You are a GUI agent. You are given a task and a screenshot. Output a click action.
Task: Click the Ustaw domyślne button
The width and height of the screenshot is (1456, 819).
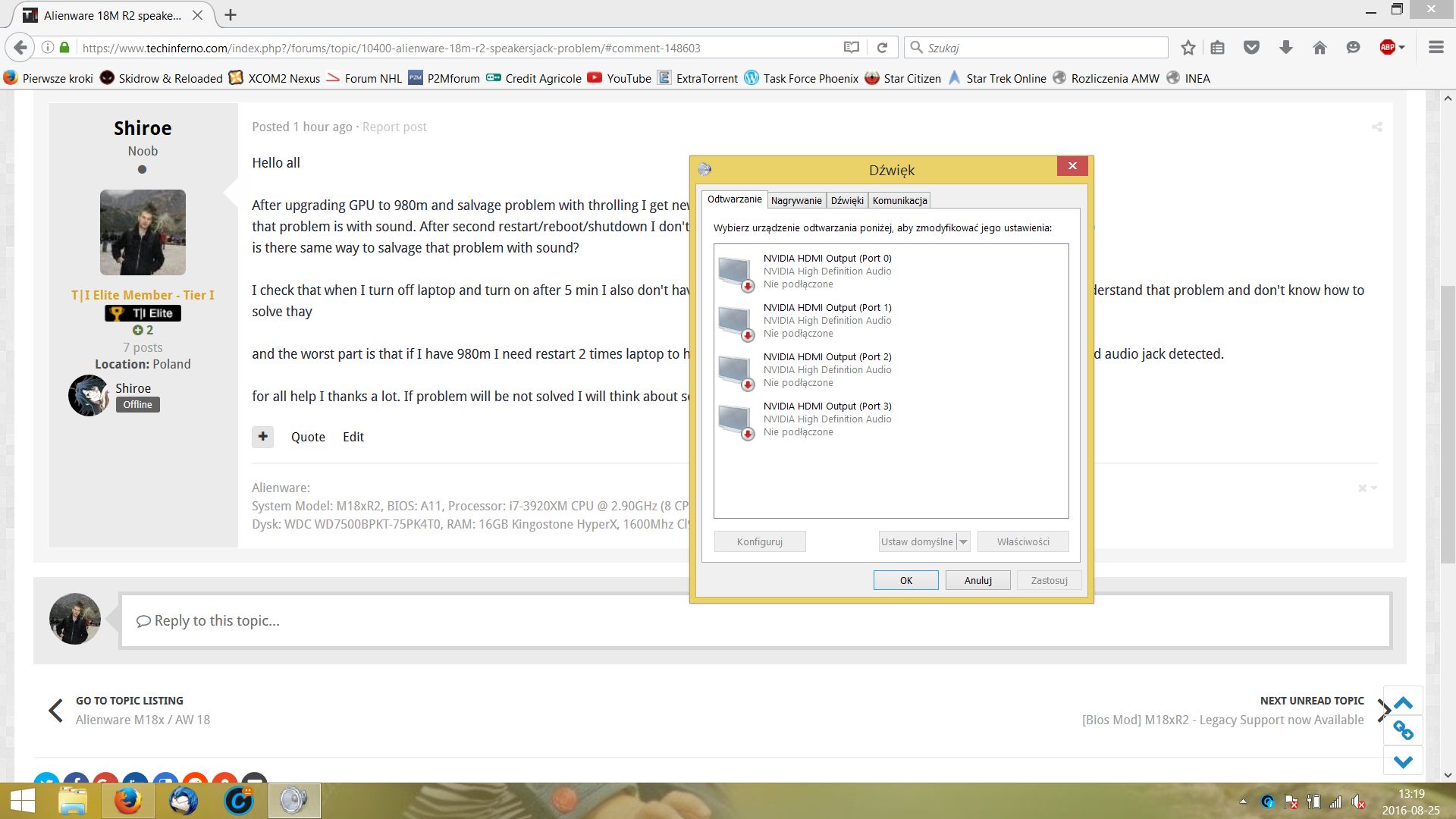[917, 541]
